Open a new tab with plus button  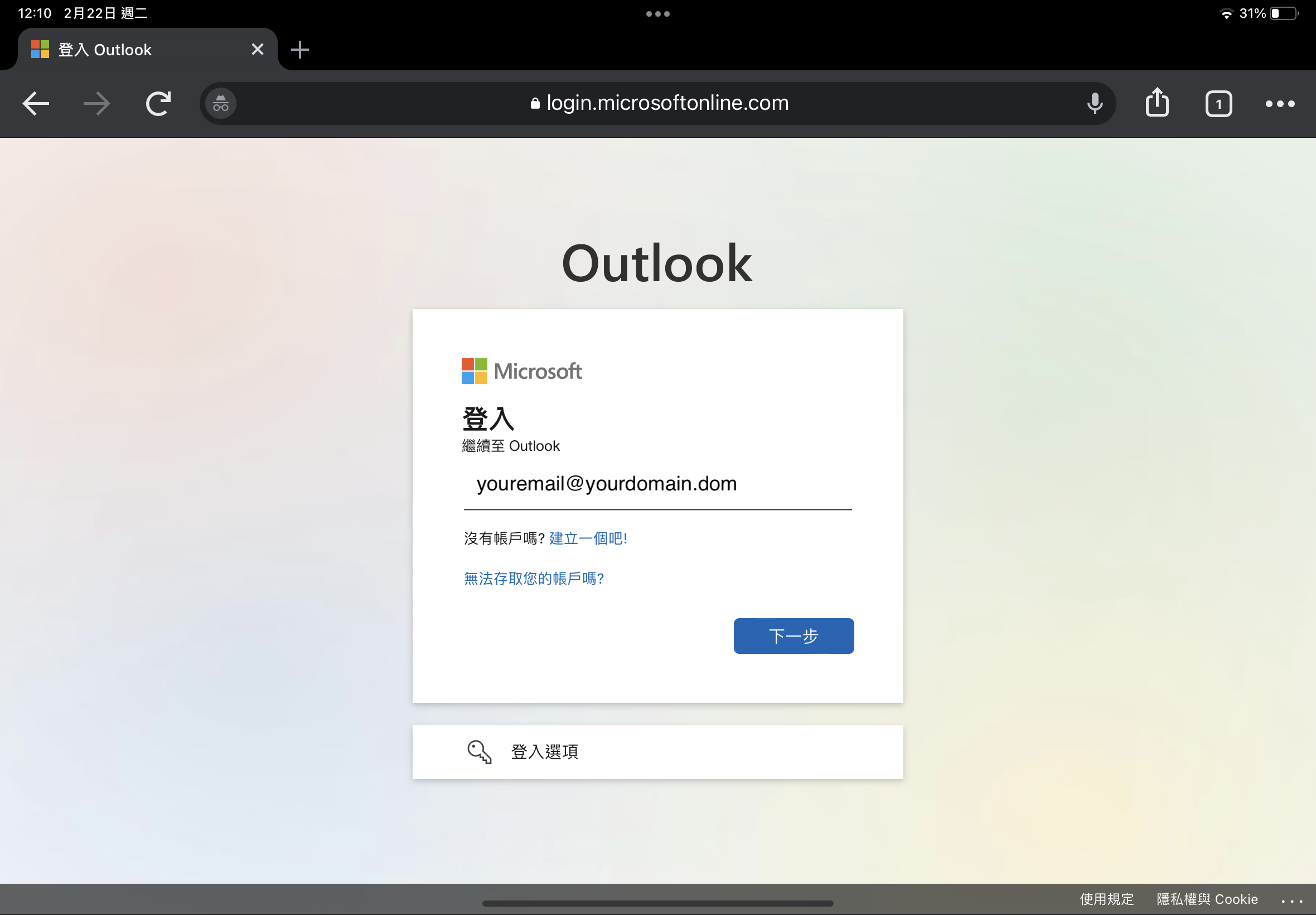299,49
